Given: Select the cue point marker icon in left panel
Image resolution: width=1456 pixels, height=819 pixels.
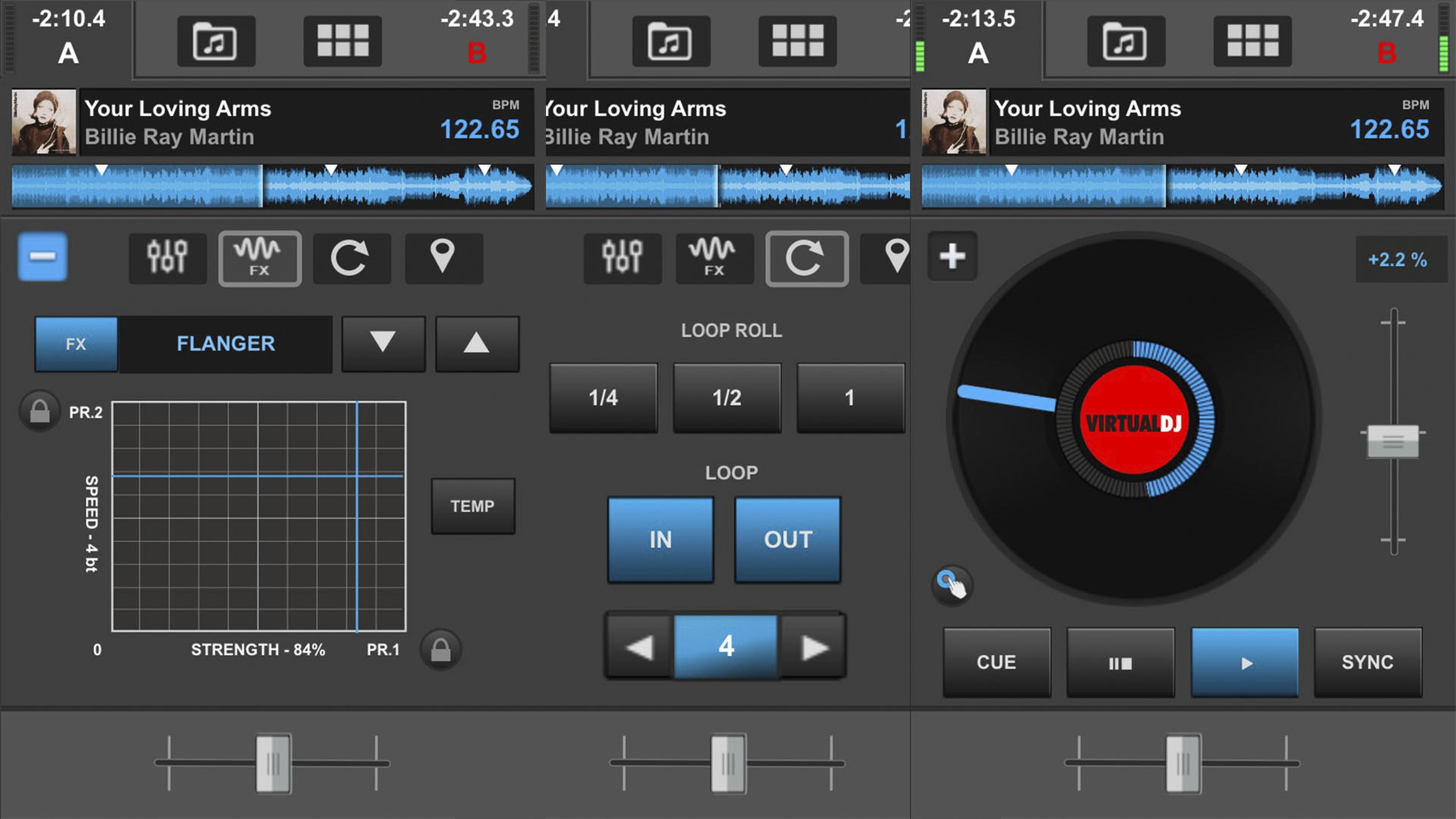Looking at the screenshot, I should (443, 258).
